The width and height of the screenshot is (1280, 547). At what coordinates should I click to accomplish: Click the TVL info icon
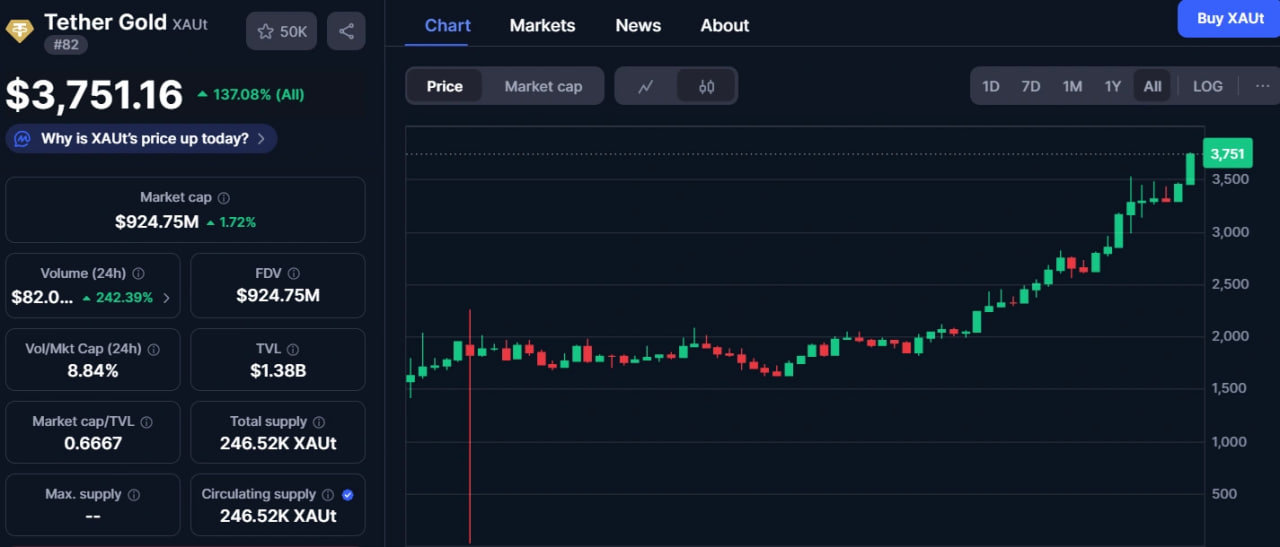292,349
